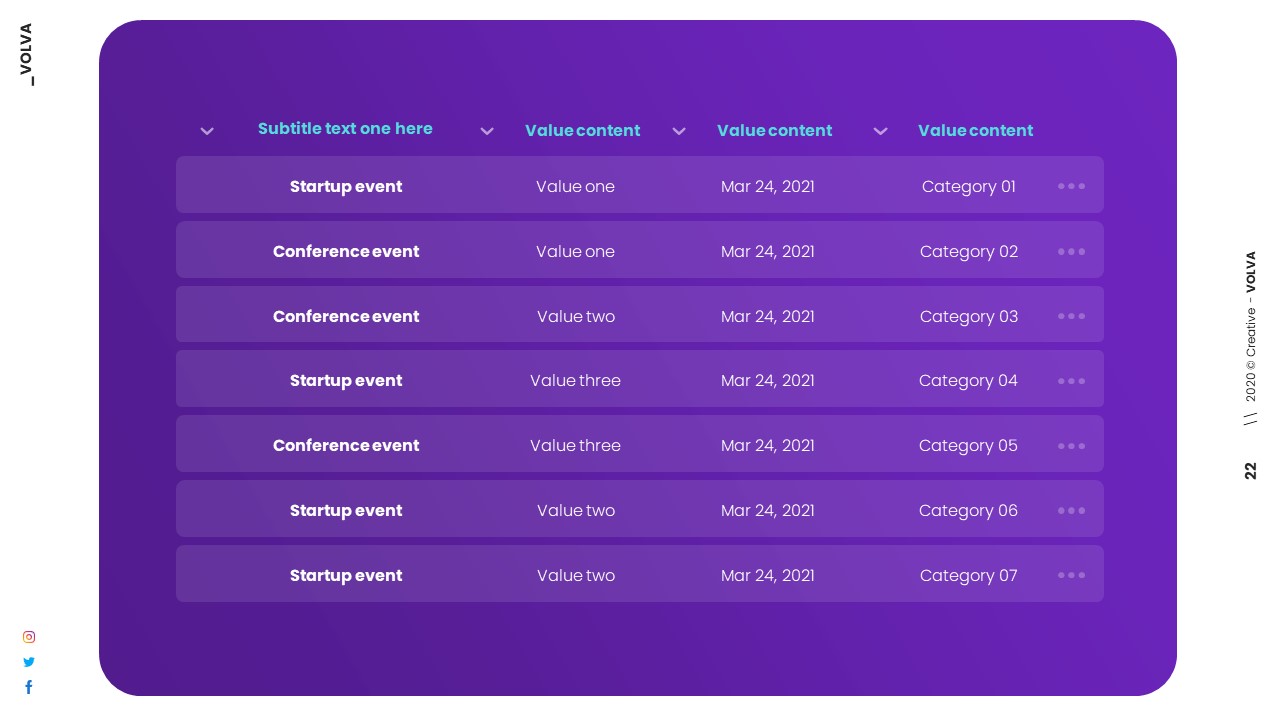Click Value one in Category 01 row

[x=575, y=186]
